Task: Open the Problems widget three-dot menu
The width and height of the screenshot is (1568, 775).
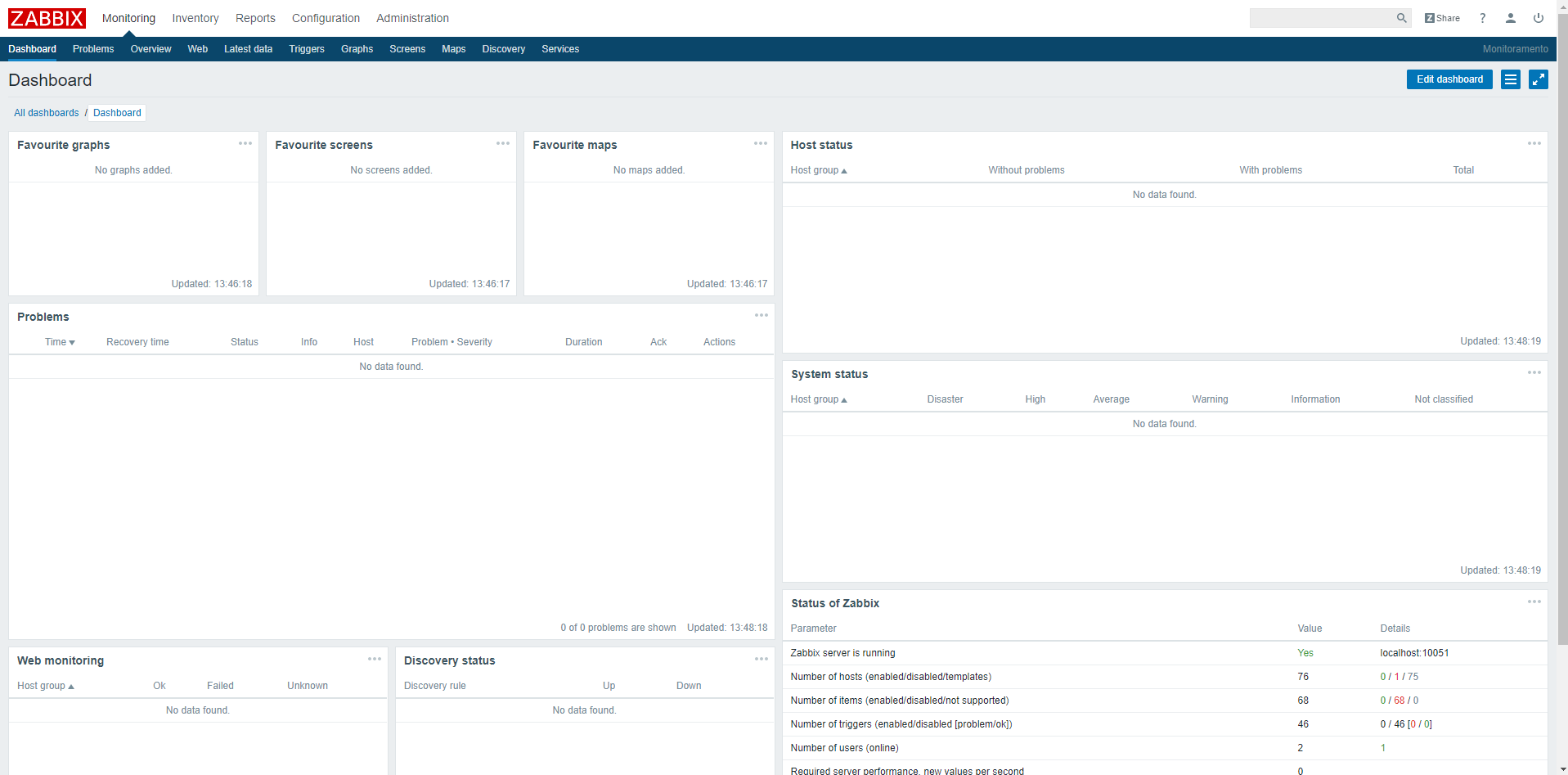Action: tap(761, 315)
